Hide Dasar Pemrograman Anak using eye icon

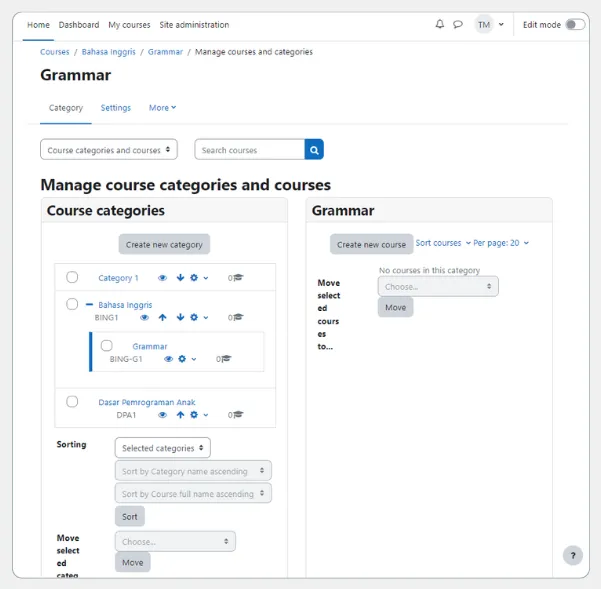pos(163,415)
